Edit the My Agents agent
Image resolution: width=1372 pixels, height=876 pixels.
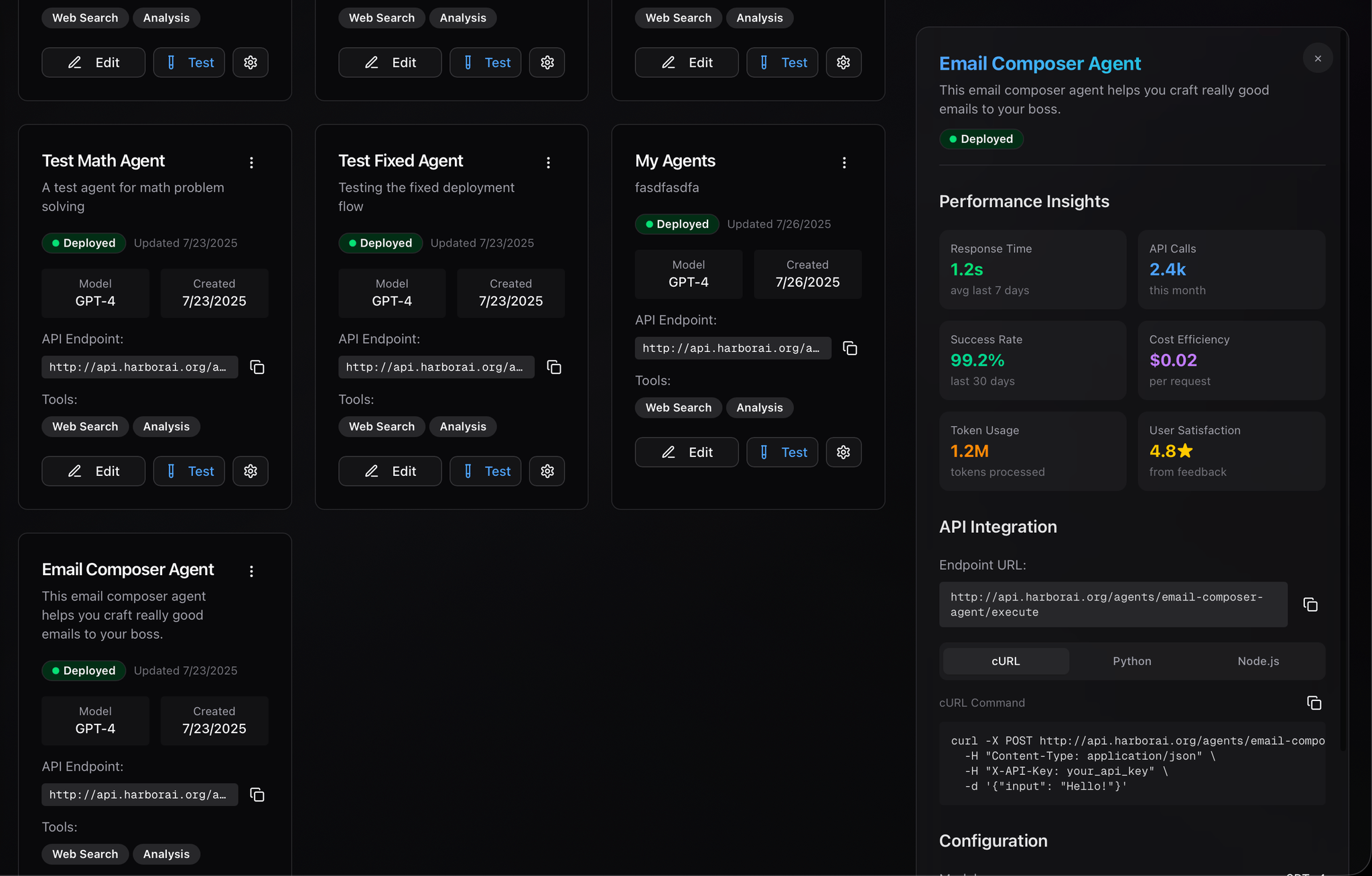tap(686, 452)
